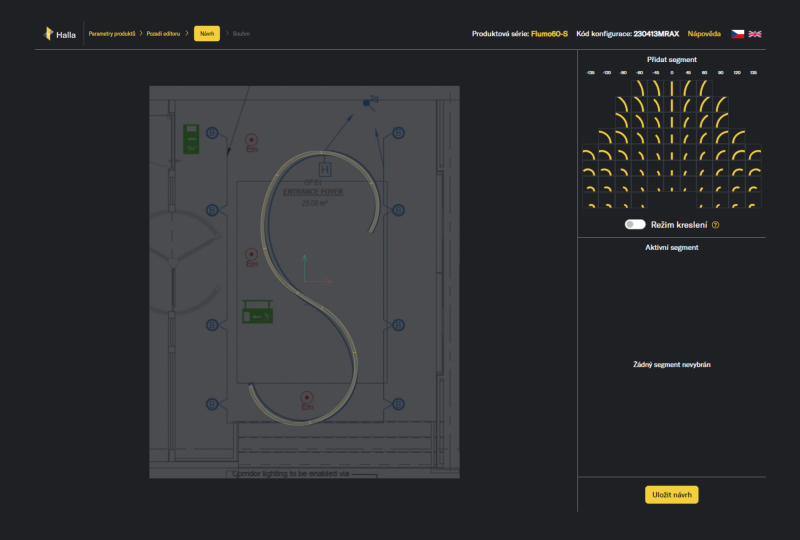800x540 pixels.
Task: Add the longest 135° arc segment
Action: (x=753, y=154)
